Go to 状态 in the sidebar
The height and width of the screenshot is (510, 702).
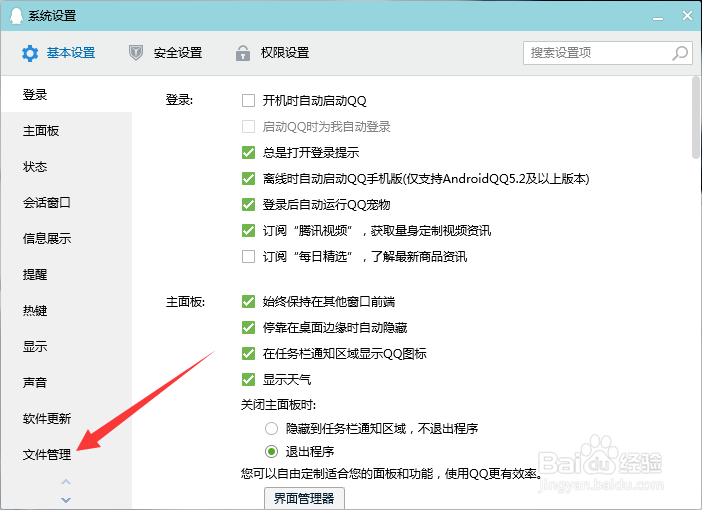click(x=66, y=167)
